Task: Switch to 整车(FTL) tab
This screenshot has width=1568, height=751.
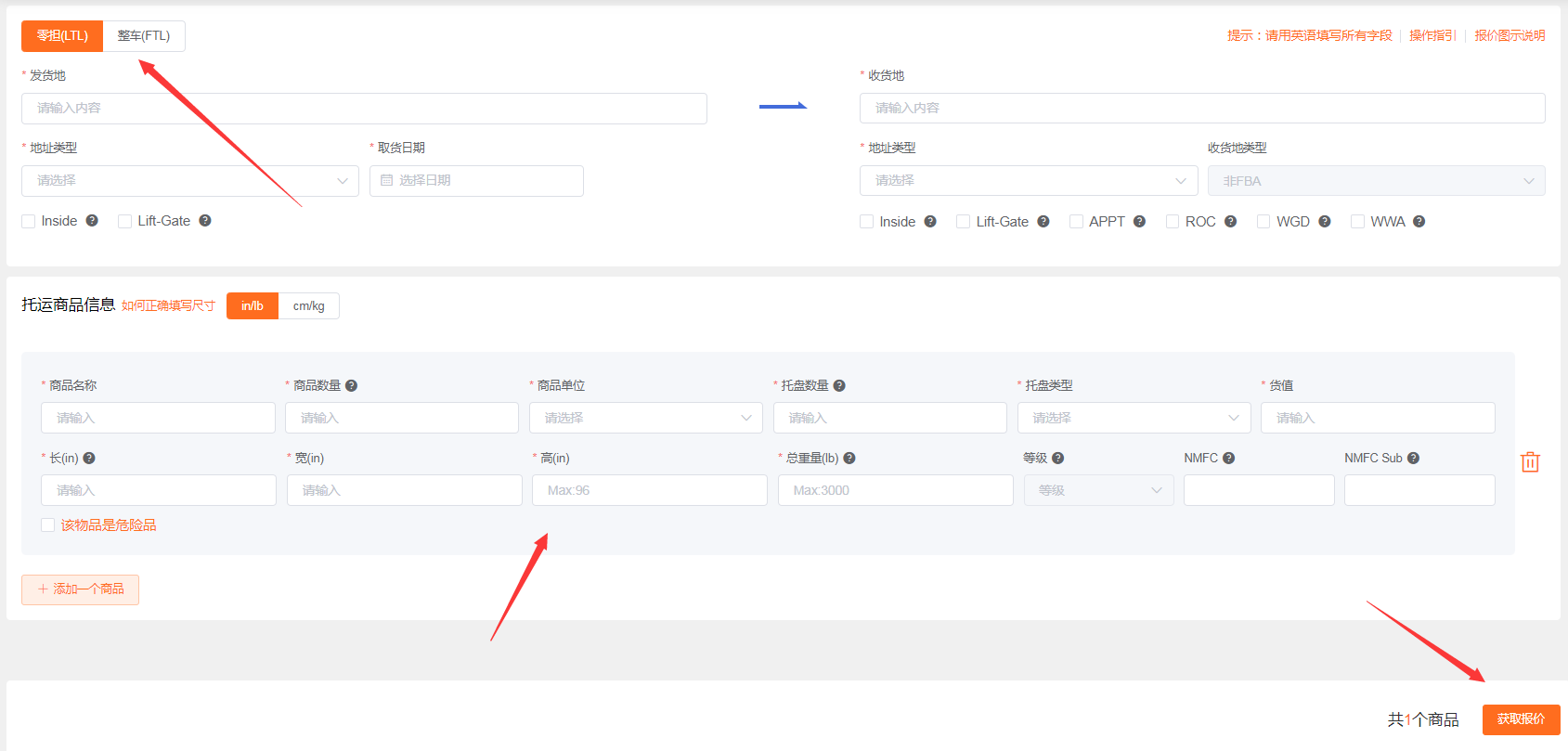Action: [144, 36]
